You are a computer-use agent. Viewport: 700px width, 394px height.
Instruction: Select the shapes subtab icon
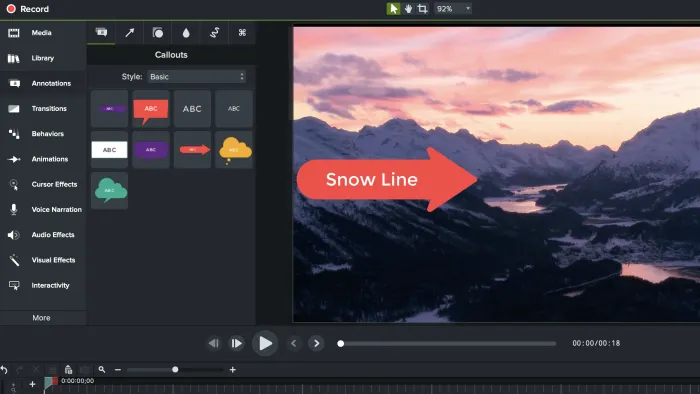click(x=158, y=33)
